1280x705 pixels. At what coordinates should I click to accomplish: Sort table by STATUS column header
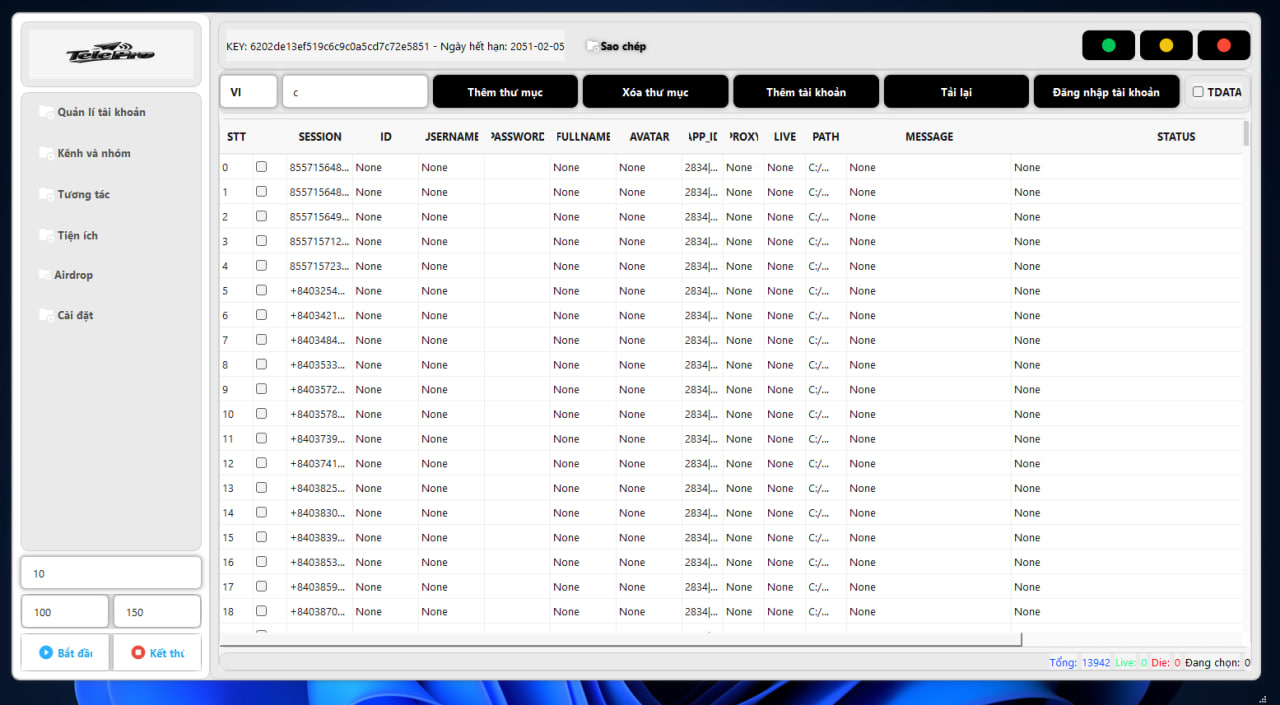[1175, 137]
